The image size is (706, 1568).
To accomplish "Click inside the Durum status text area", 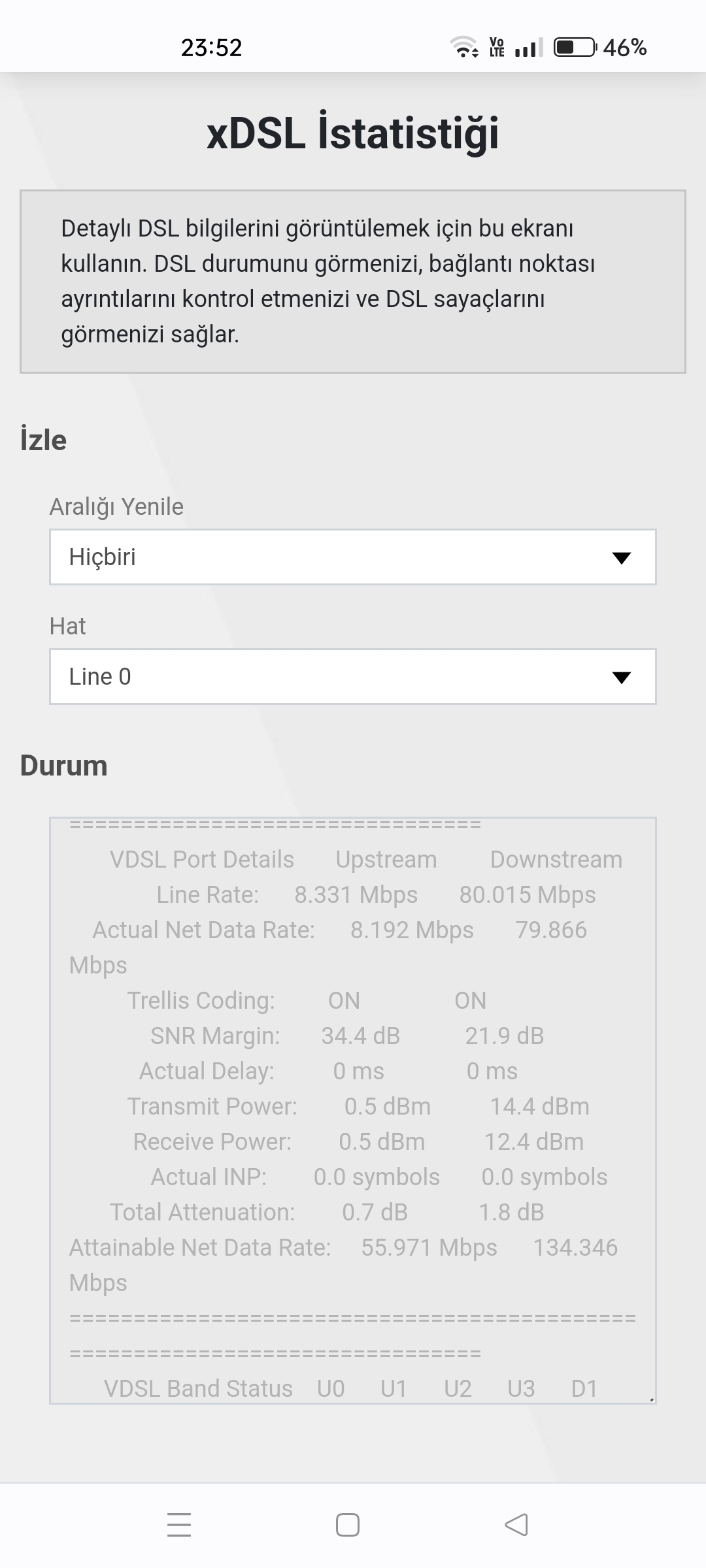I will click(x=353, y=1110).
